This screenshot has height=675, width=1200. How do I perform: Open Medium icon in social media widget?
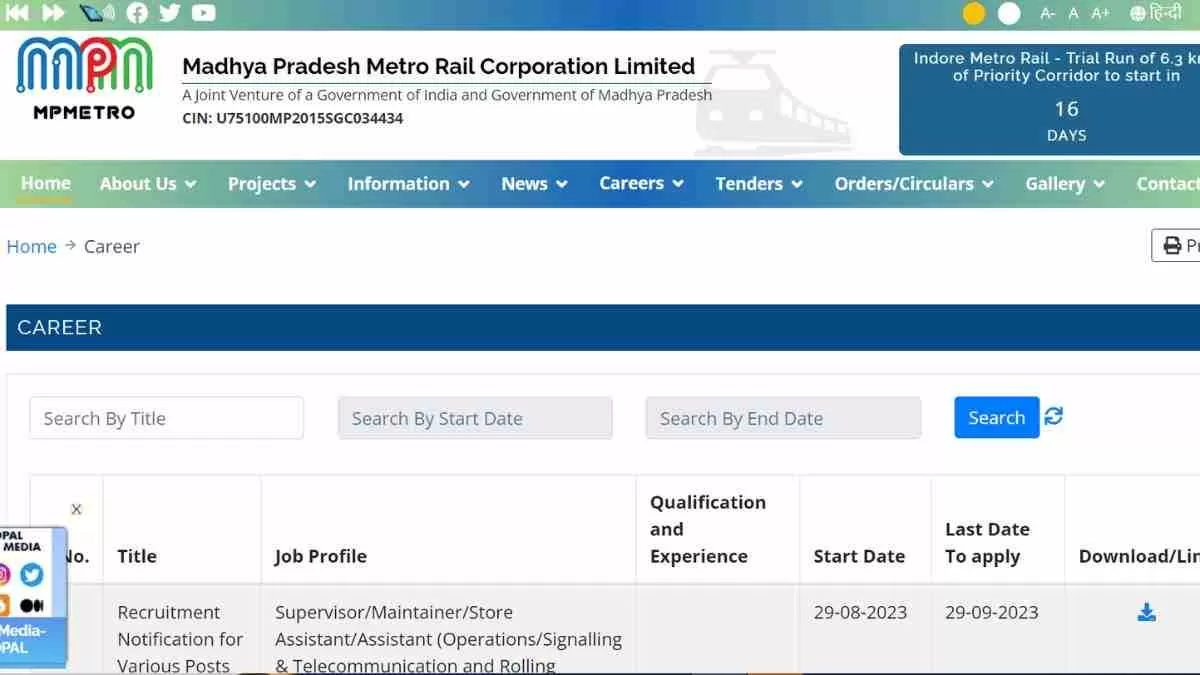tap(32, 606)
